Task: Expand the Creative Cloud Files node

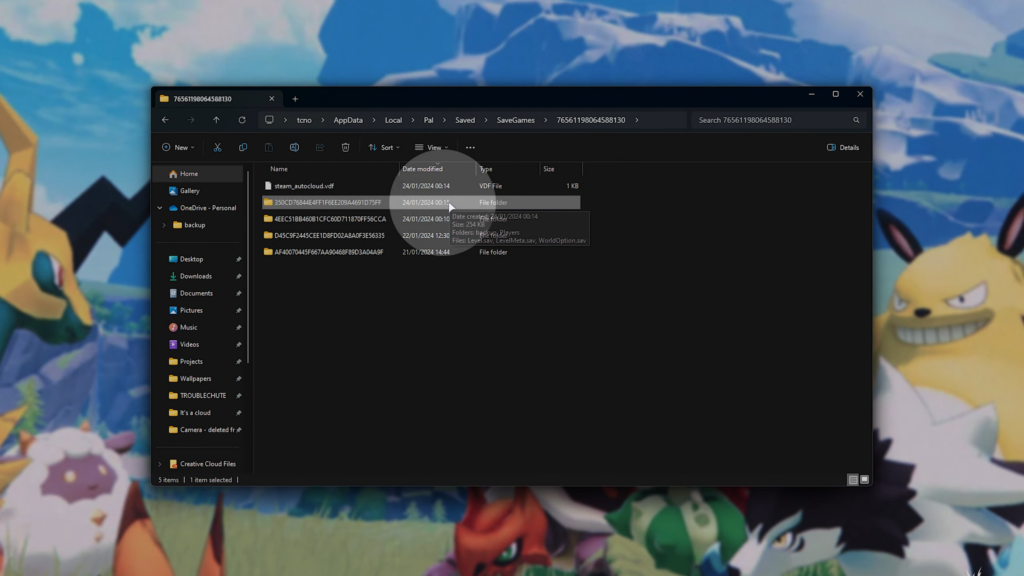Action: click(x=160, y=464)
